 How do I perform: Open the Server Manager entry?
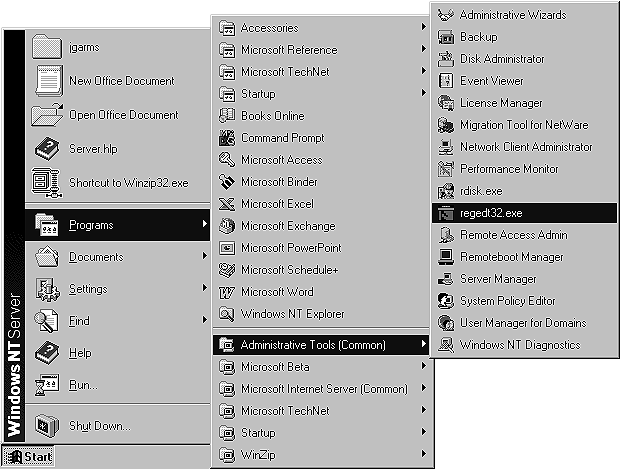(497, 279)
